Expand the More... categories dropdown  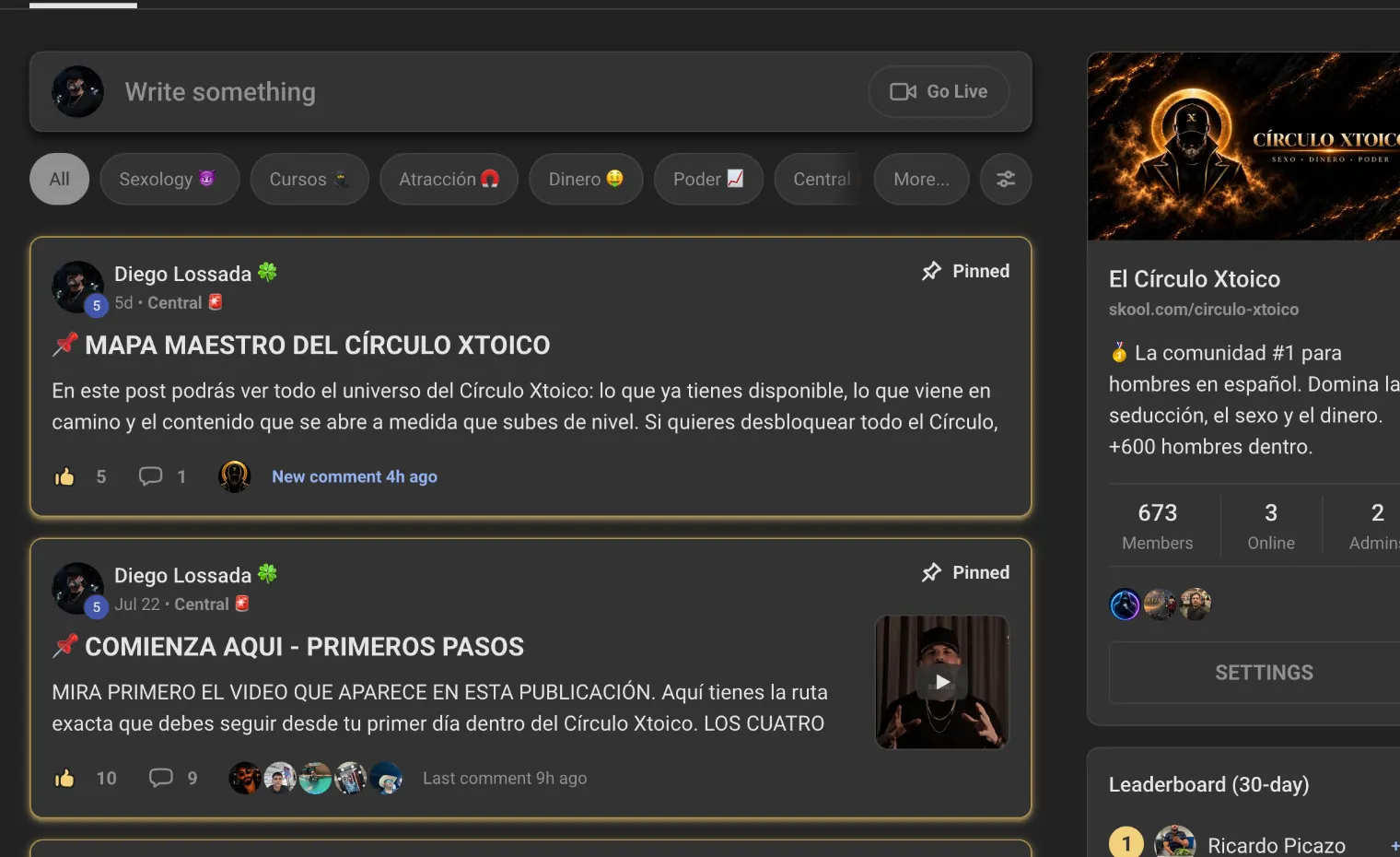click(921, 179)
